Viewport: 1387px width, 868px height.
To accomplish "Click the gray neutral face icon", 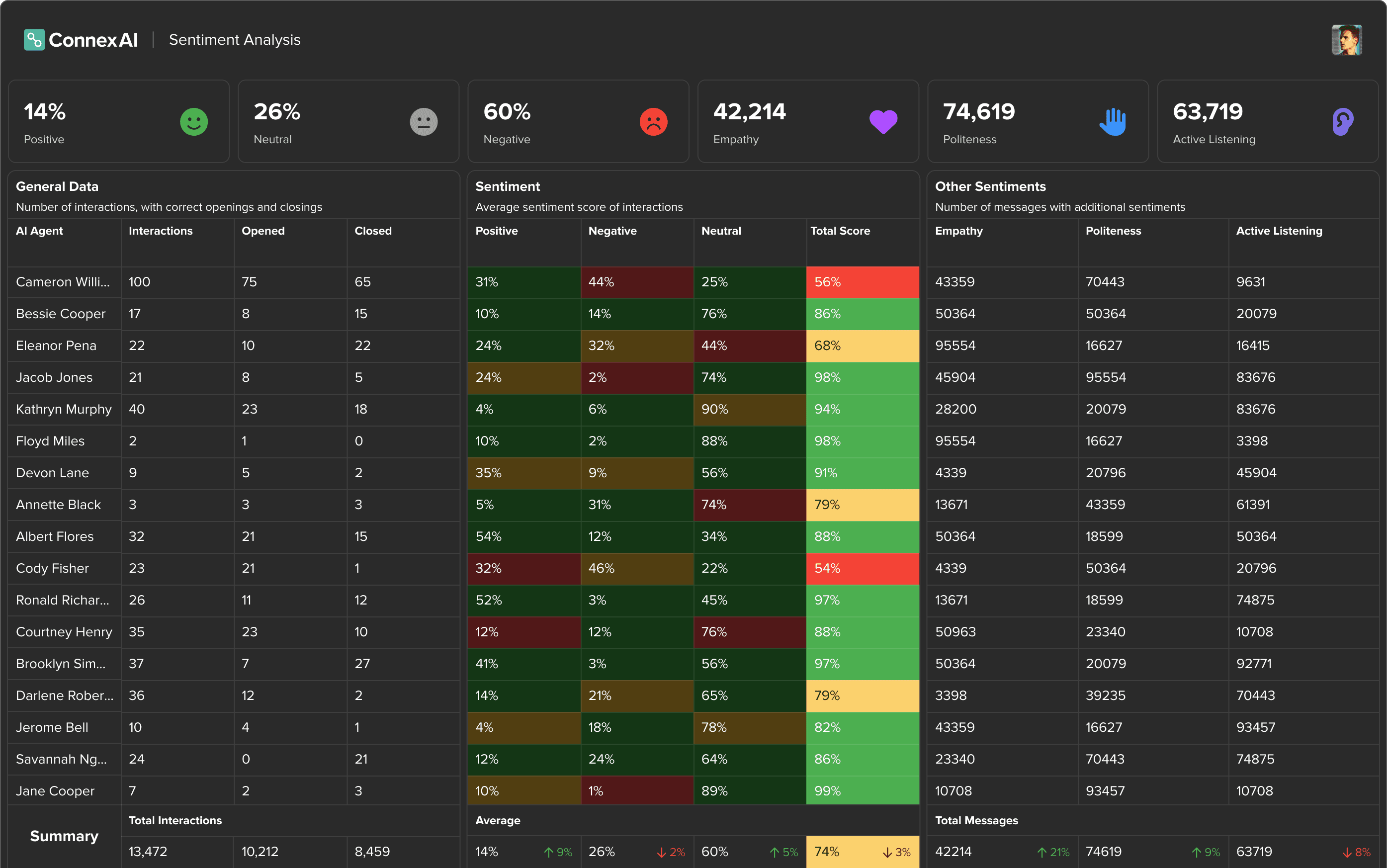I will [424, 122].
